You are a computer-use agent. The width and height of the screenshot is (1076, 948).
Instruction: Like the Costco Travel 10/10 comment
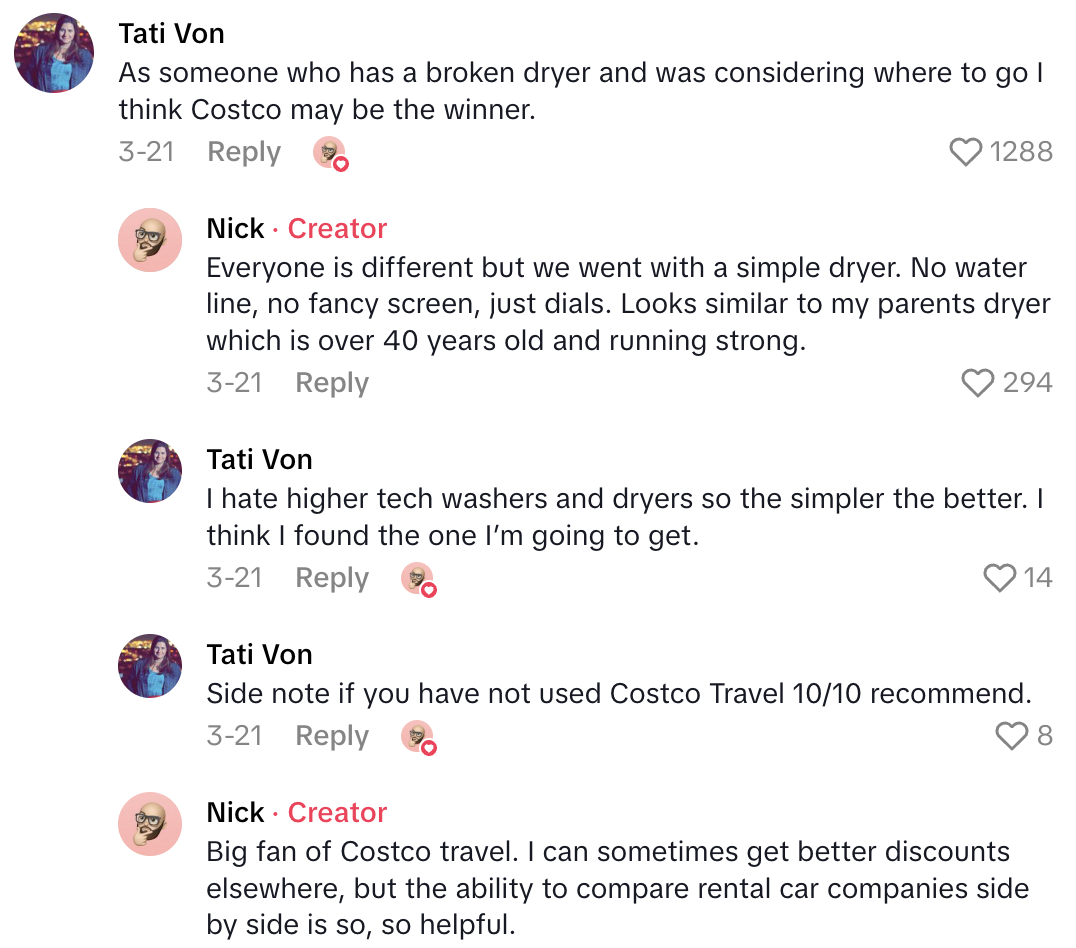click(1012, 736)
